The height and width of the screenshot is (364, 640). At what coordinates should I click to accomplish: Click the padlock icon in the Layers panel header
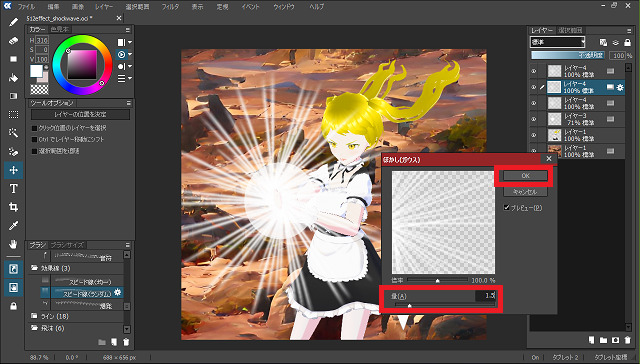pos(627,42)
